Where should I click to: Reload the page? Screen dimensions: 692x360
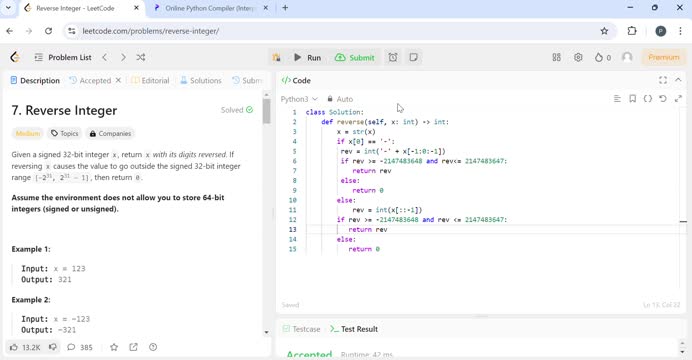tap(49, 31)
